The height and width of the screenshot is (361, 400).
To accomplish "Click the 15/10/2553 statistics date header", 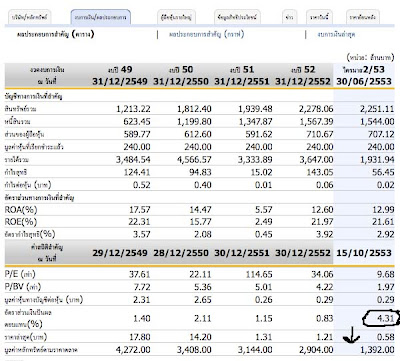I will tap(364, 253).
